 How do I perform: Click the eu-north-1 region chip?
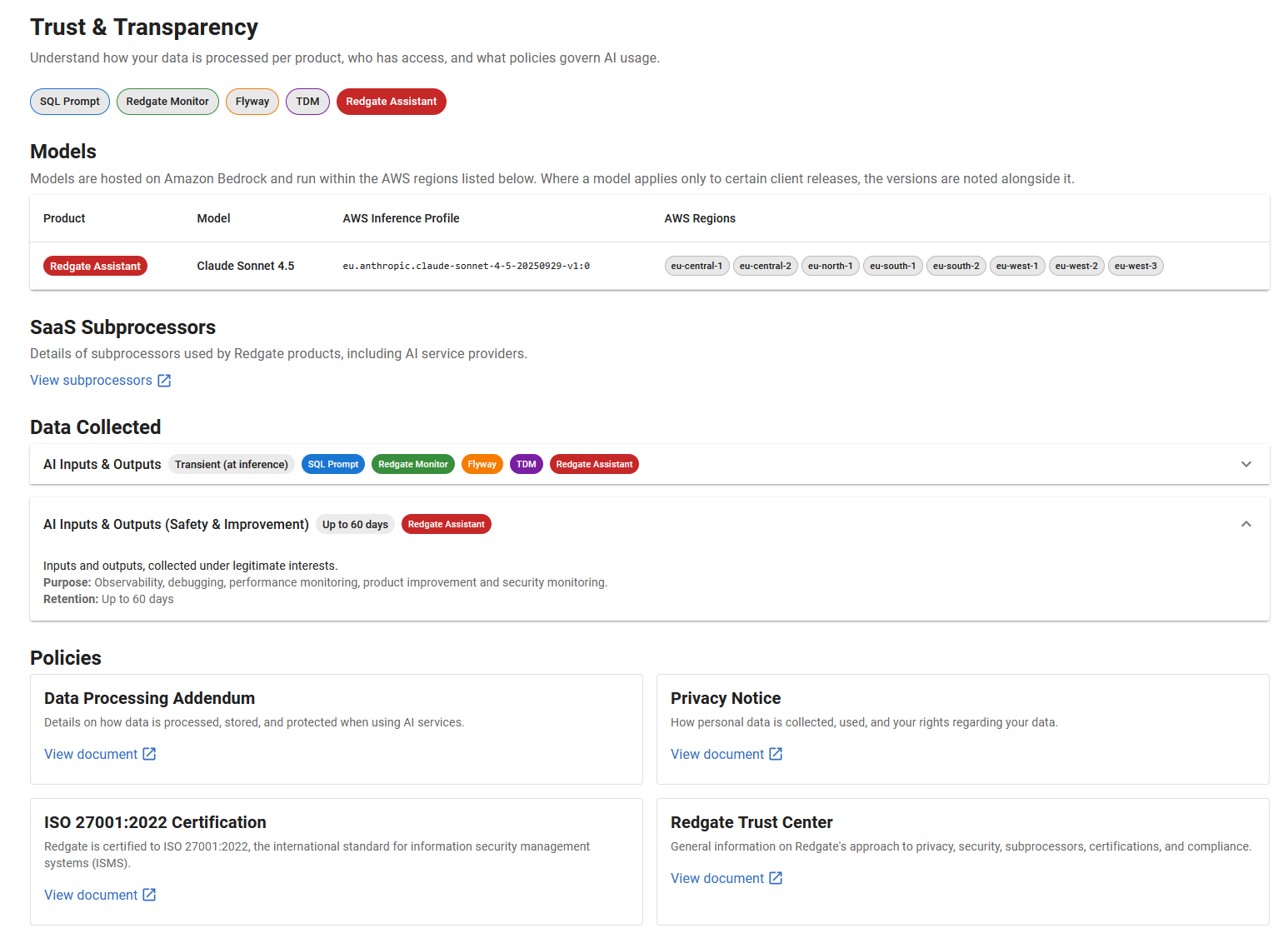831,267
